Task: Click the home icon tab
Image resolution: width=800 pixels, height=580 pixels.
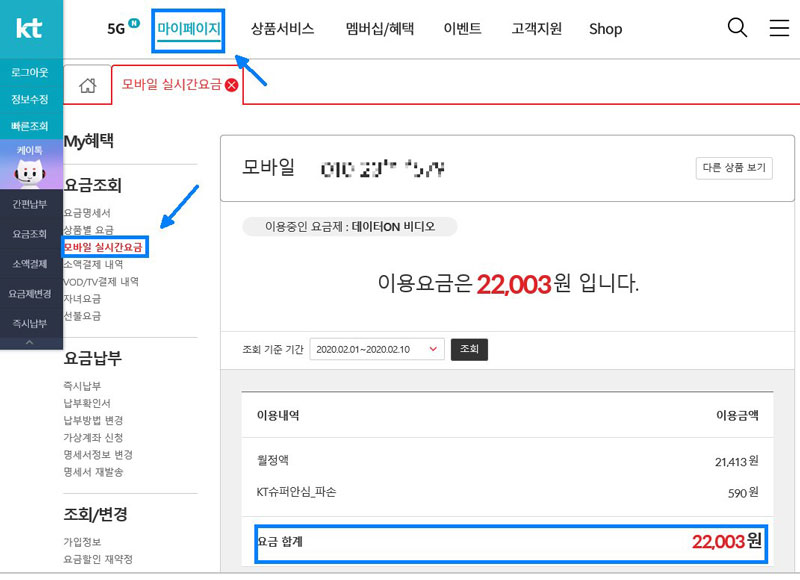Action: point(87,85)
